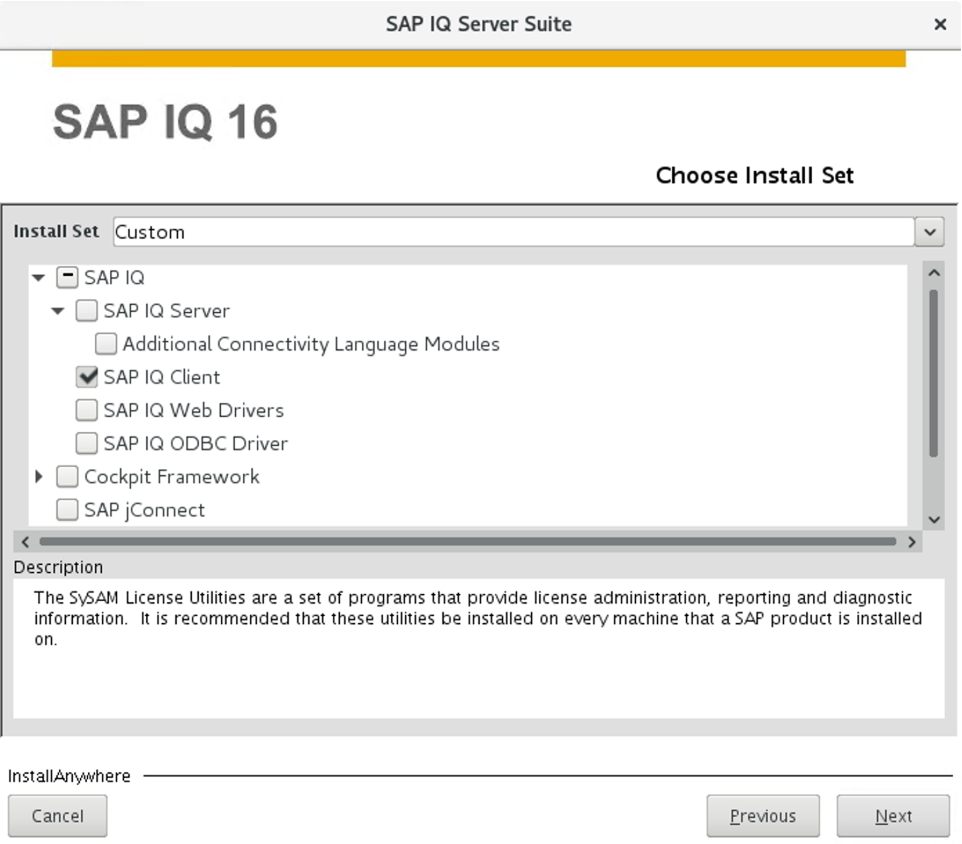The image size is (962, 844).
Task: Check the Cockpit Framework checkbox
Action: coord(67,477)
